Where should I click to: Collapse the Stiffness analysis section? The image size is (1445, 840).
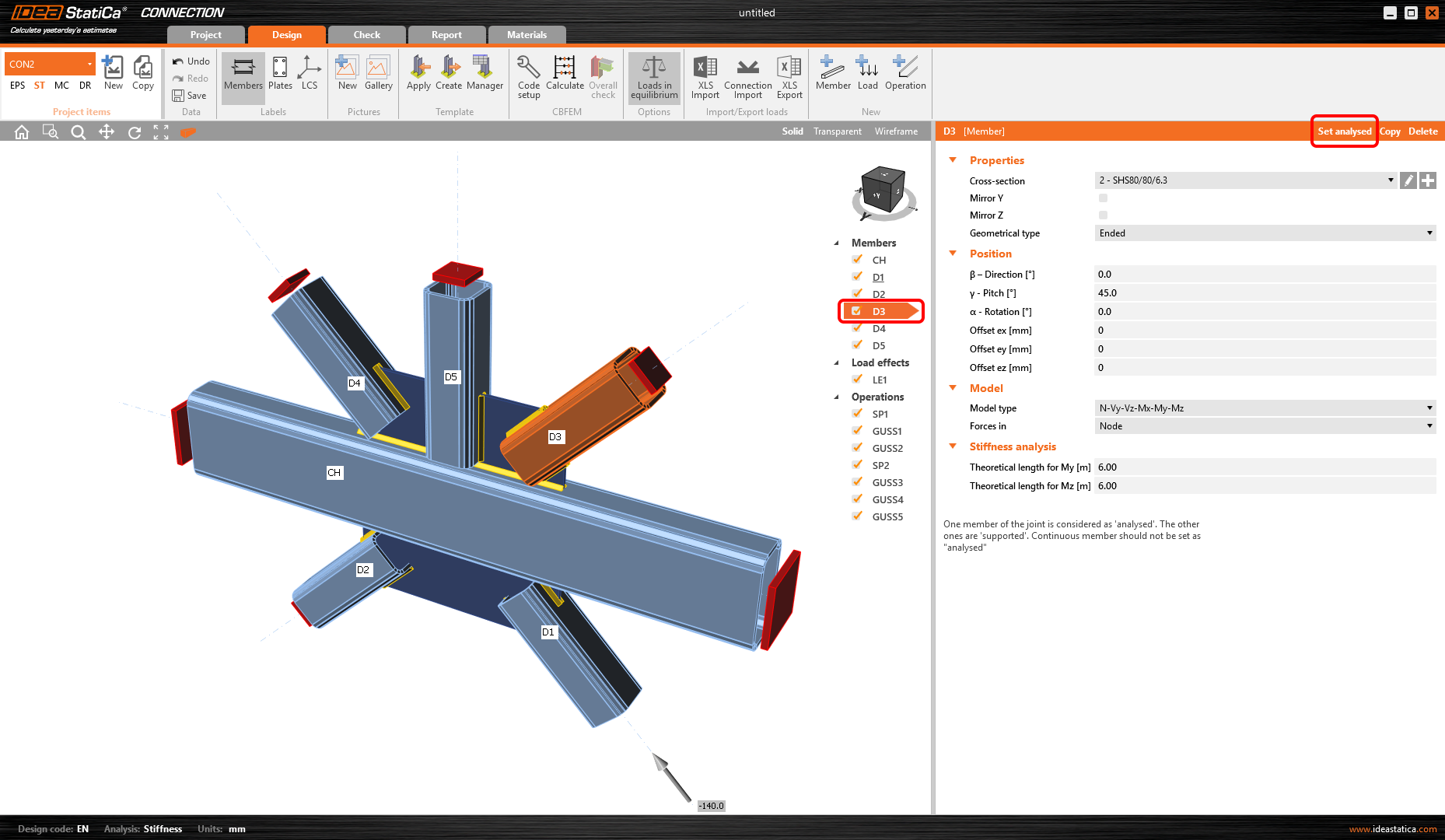click(953, 446)
